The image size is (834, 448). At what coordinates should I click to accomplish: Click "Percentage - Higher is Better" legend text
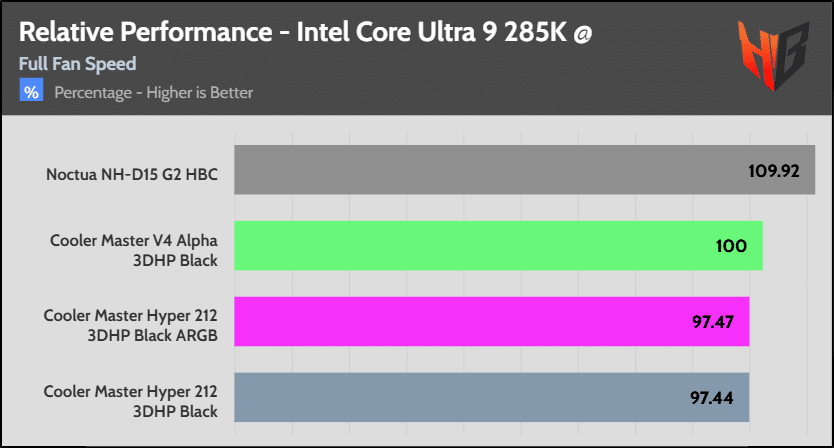(153, 92)
